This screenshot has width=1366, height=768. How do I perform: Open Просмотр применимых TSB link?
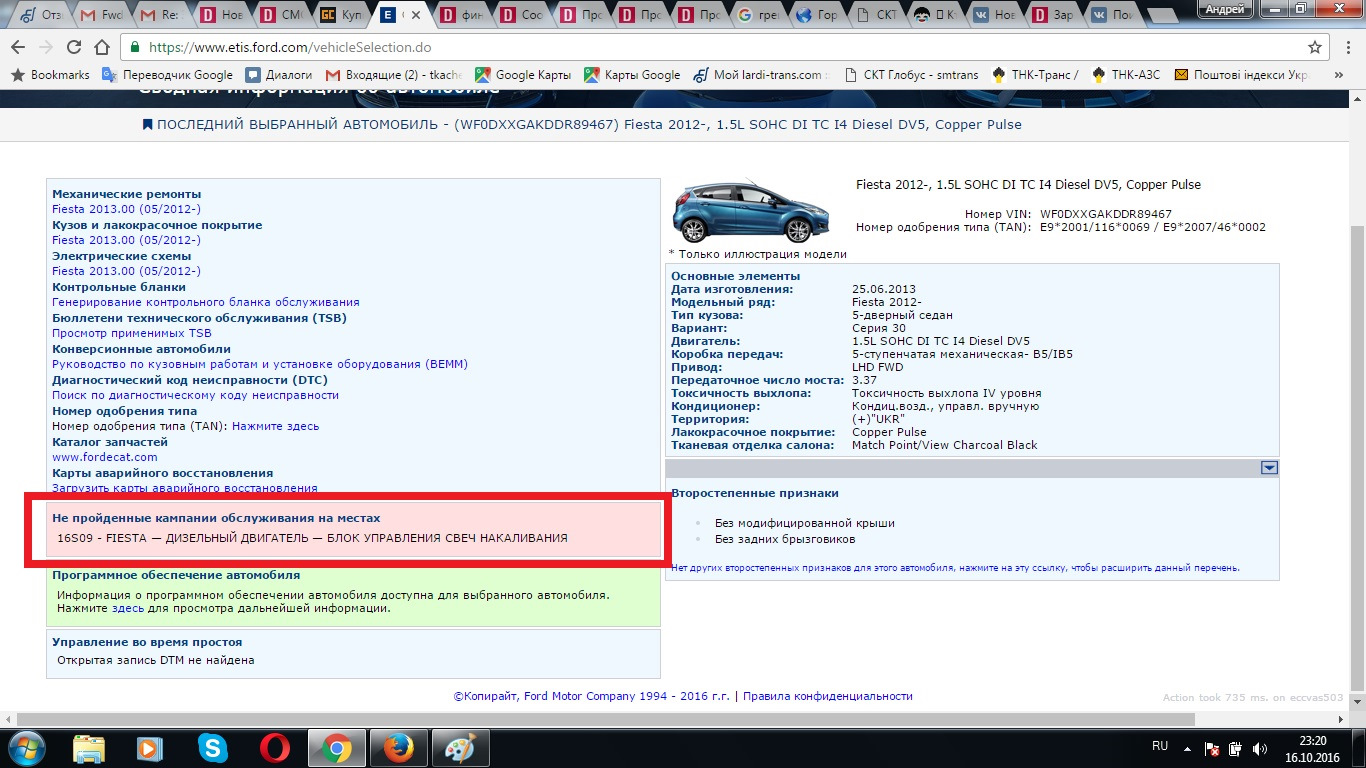[x=132, y=333]
